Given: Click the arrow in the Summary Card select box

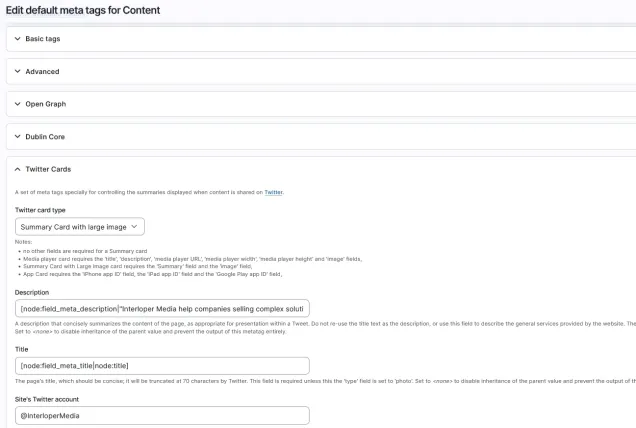Looking at the screenshot, I should click(135, 227).
